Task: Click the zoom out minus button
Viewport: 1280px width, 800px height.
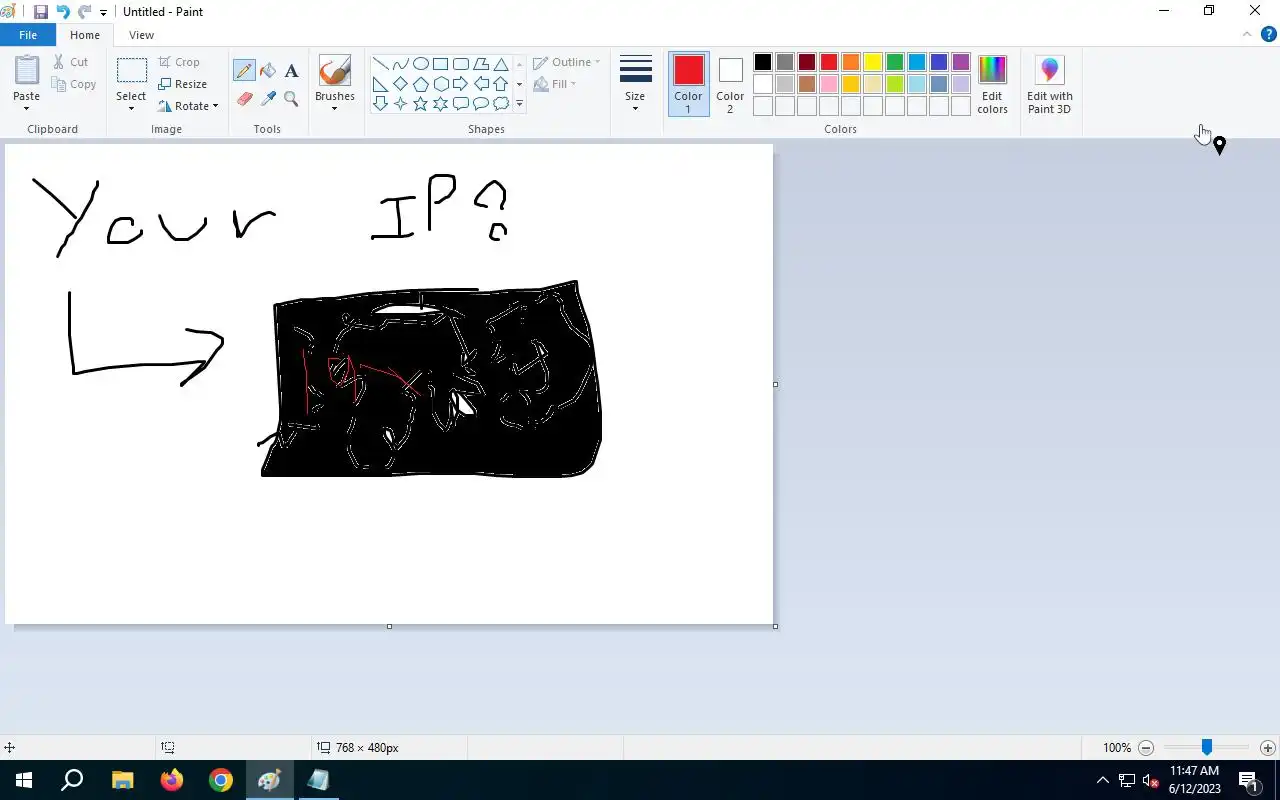Action: 1146,748
